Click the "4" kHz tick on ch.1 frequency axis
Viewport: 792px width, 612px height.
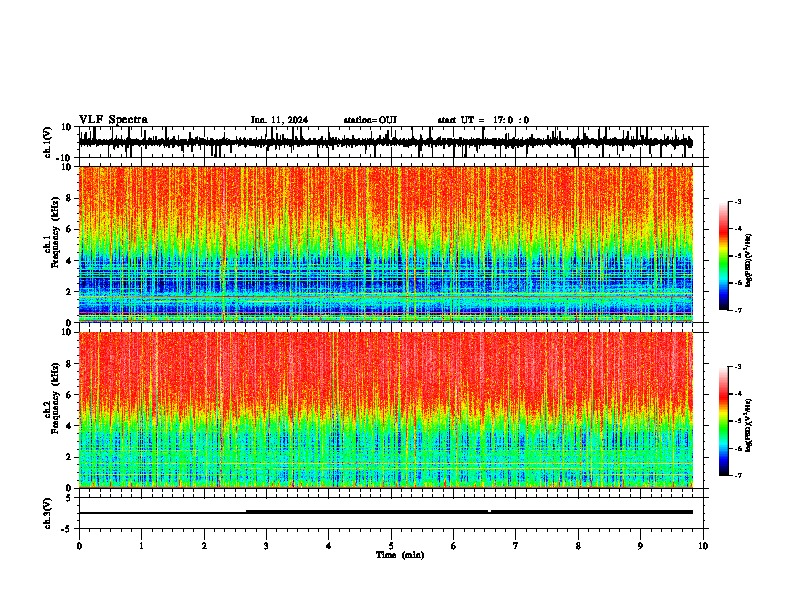pyautogui.click(x=69, y=261)
